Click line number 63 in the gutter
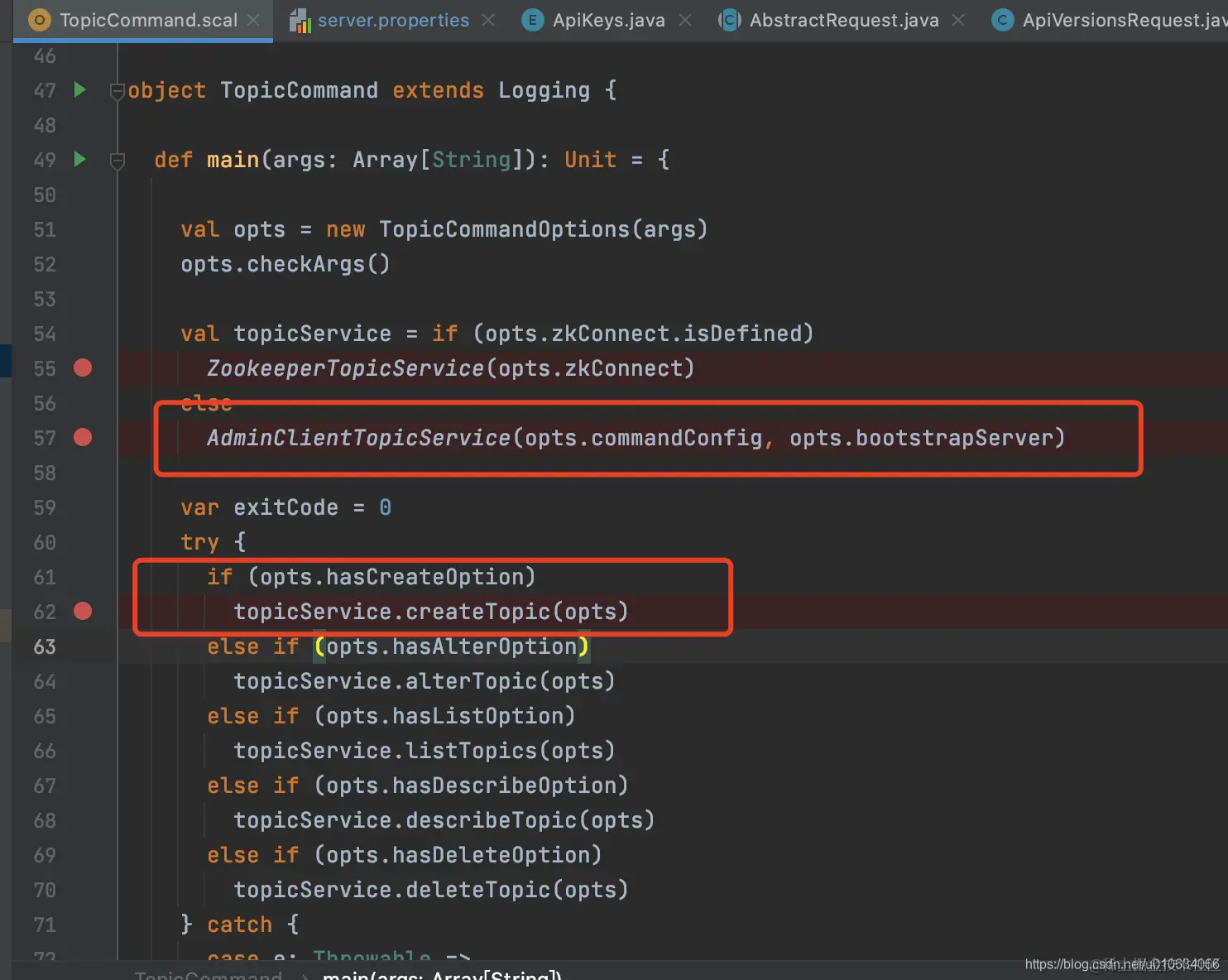Image resolution: width=1228 pixels, height=980 pixels. click(45, 646)
